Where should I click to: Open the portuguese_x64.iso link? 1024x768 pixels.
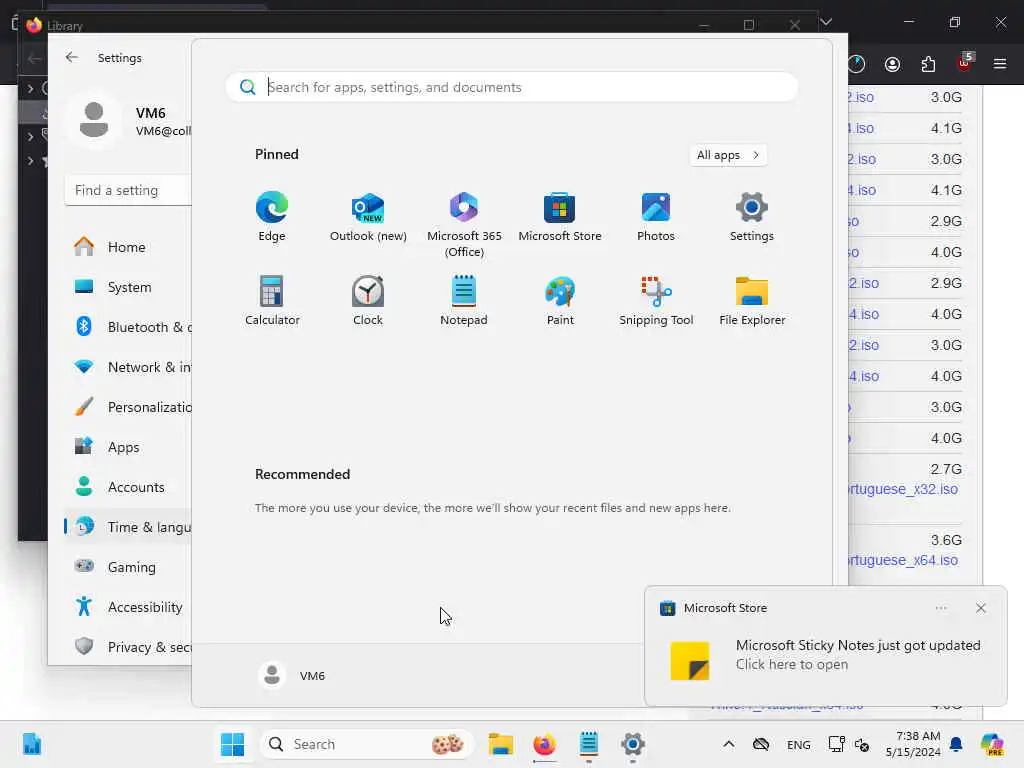[903, 560]
